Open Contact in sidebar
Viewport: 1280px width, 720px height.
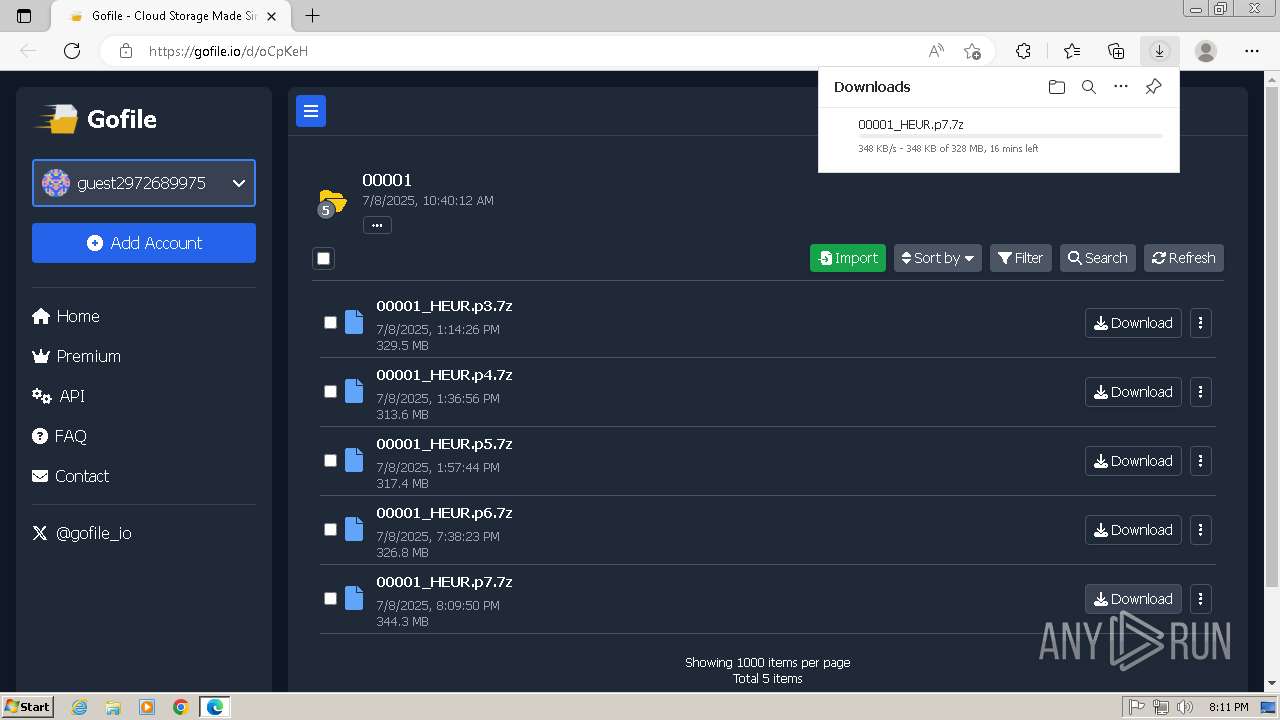tap(70, 476)
